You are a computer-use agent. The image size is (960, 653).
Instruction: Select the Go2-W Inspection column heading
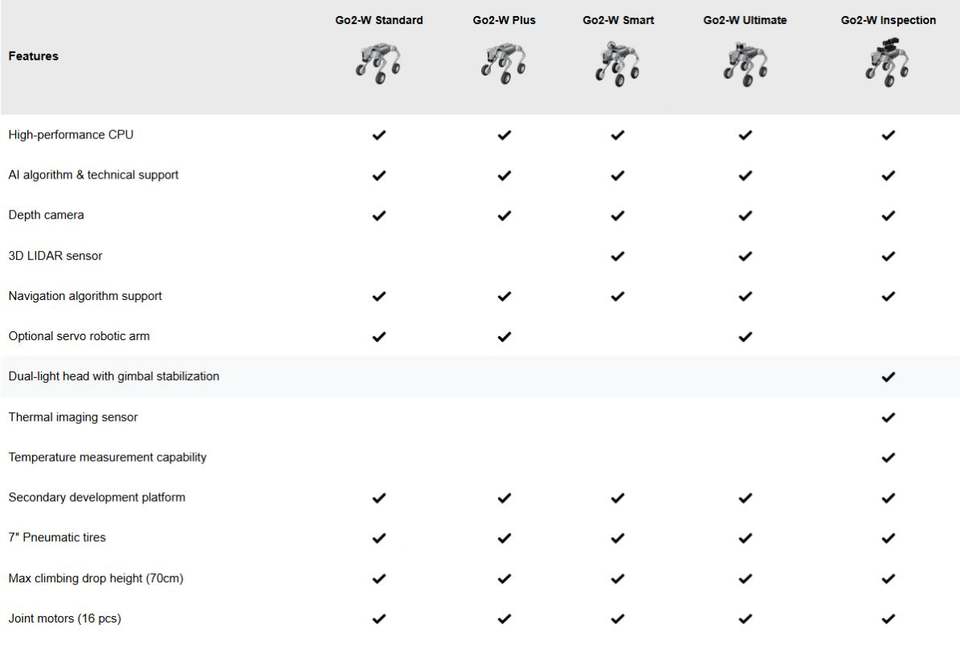click(x=888, y=20)
